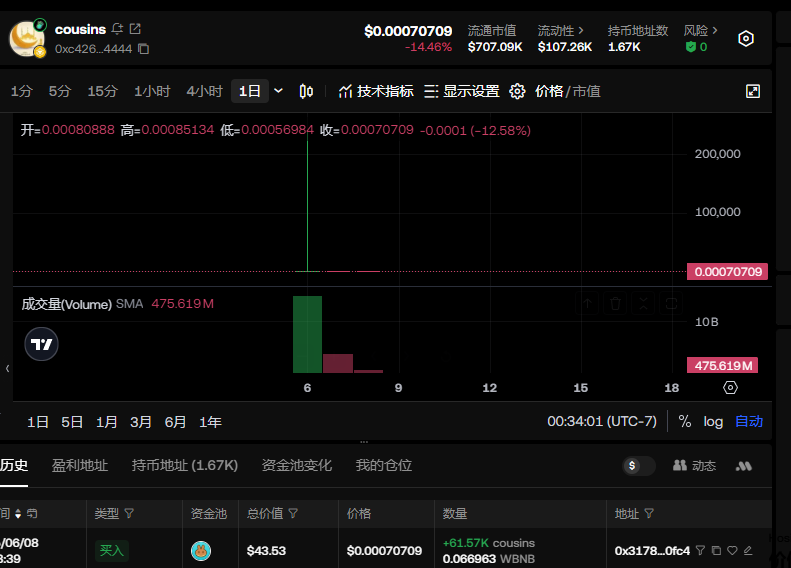This screenshot has height=568, width=791.
Task: Filter by 总价值 total value column
Action: [293, 514]
